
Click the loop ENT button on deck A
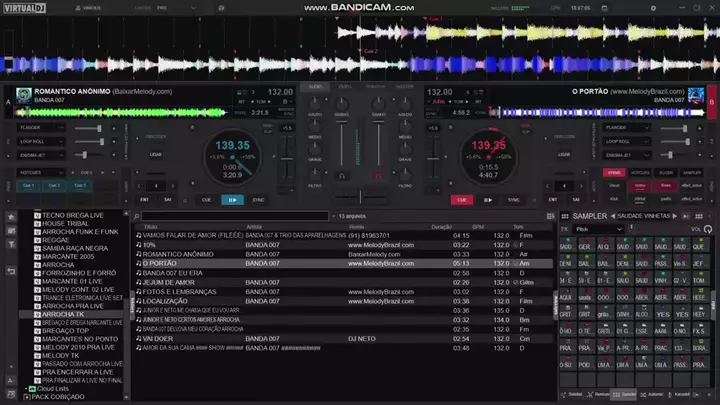[x=142, y=199]
